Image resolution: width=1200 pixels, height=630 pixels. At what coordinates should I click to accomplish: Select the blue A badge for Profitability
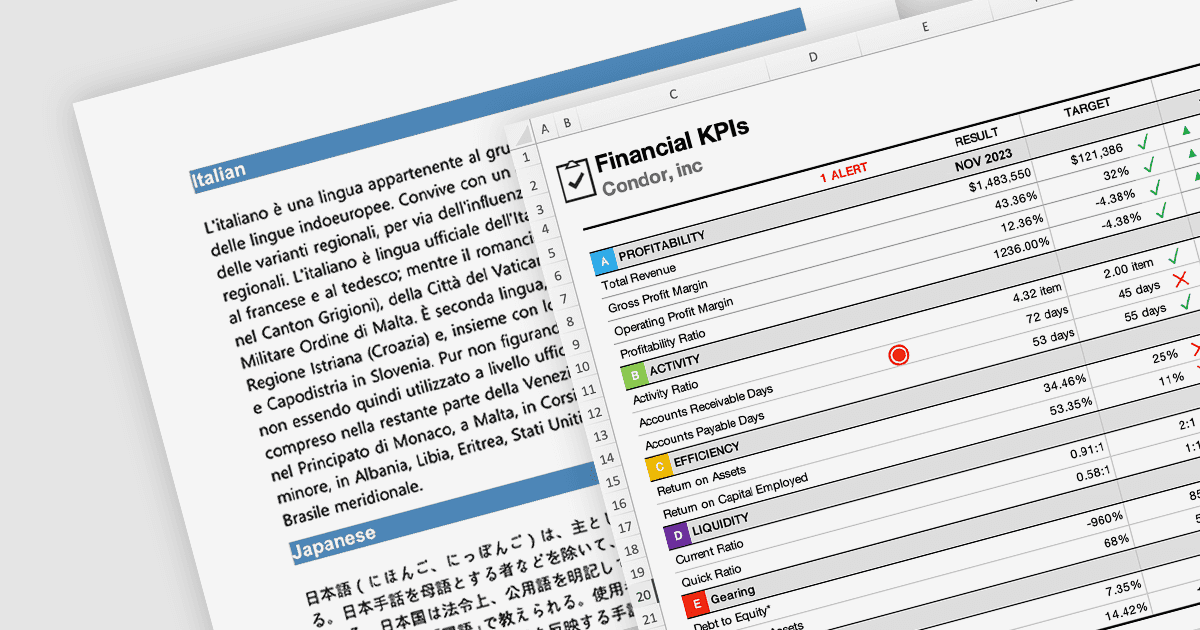[x=603, y=262]
